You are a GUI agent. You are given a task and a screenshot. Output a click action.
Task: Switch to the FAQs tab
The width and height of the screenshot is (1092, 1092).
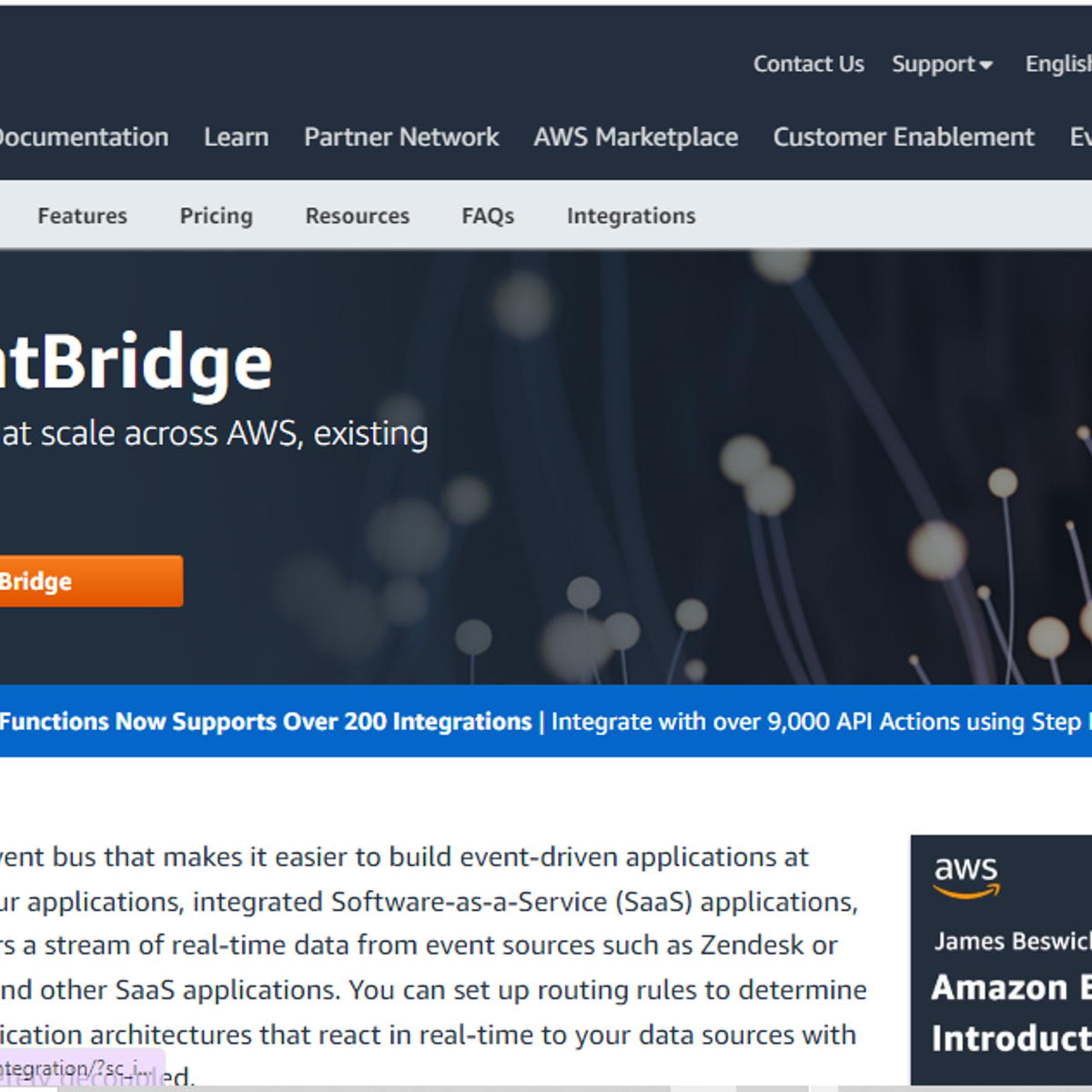(488, 217)
